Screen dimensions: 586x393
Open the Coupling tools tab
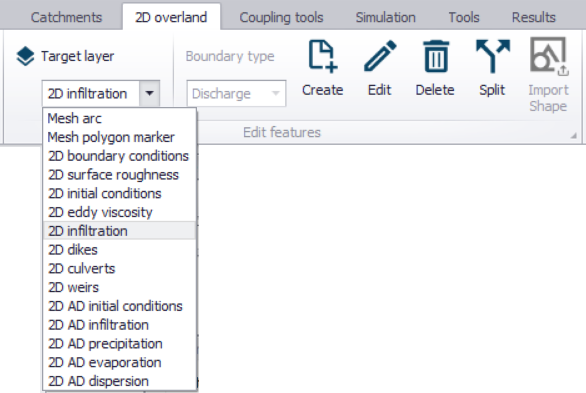[x=281, y=17]
